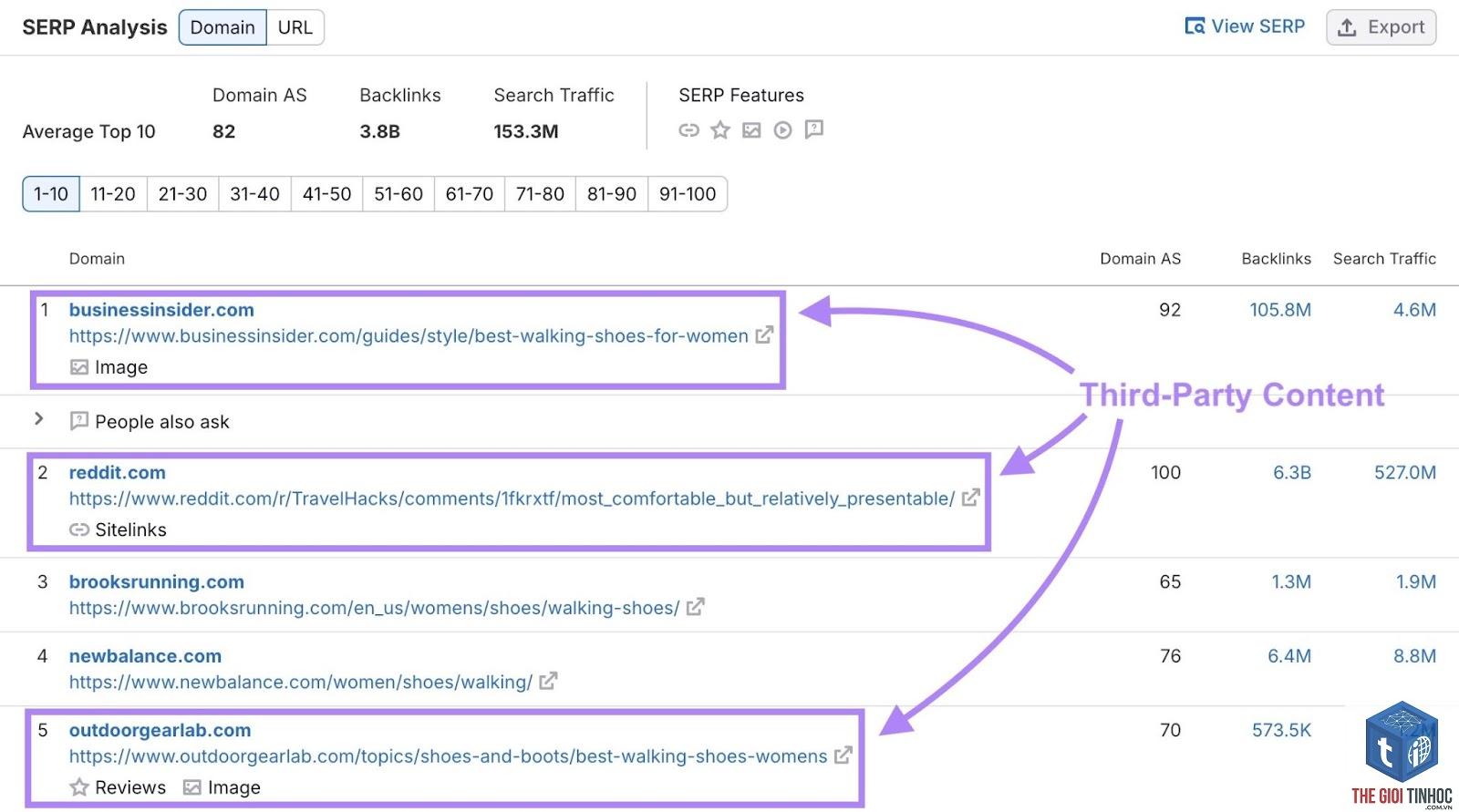Click the People also ask icon in SERP Features
The image size is (1459, 812).
pyautogui.click(x=814, y=130)
